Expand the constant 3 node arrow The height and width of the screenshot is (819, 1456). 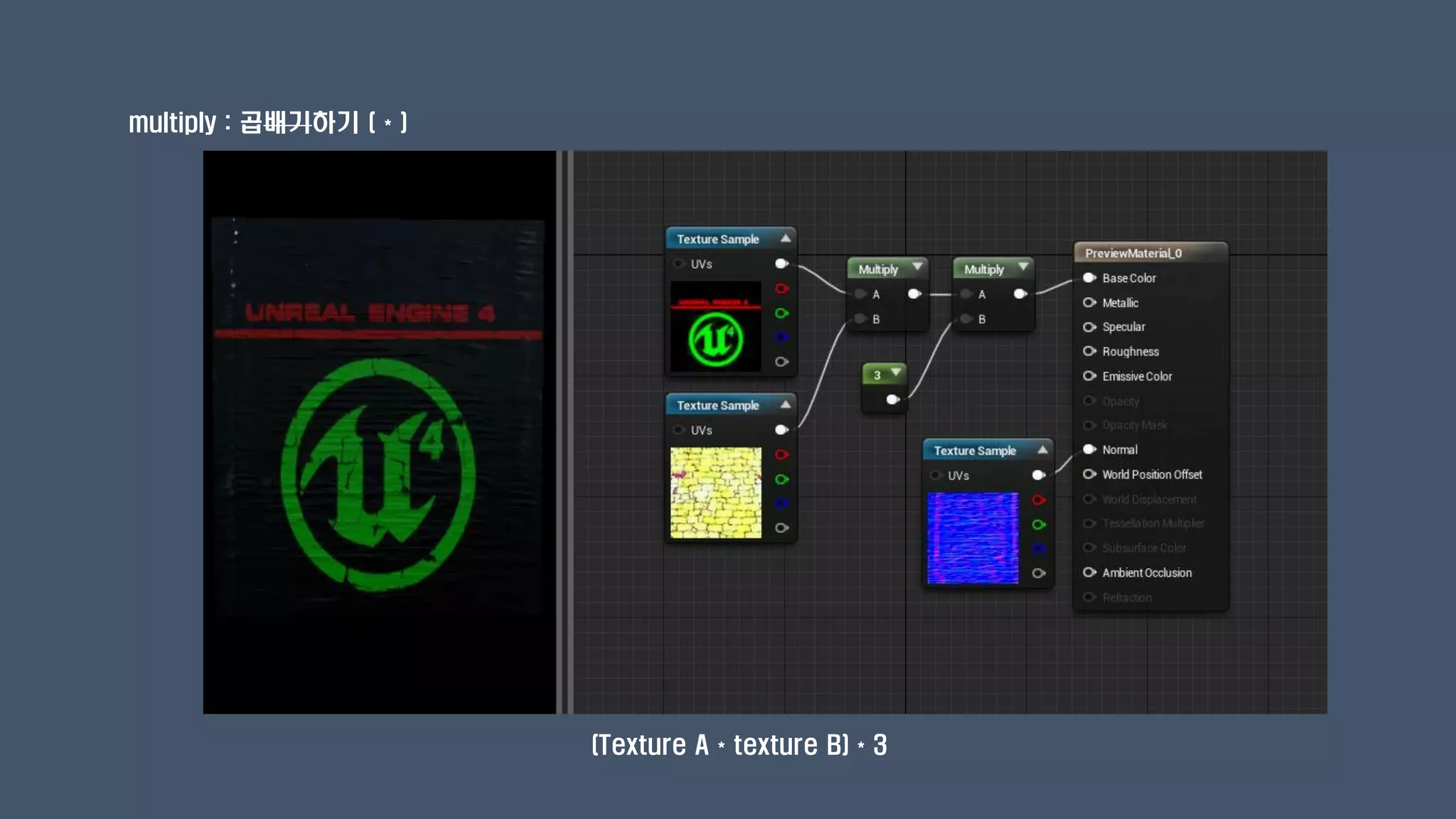pos(896,373)
